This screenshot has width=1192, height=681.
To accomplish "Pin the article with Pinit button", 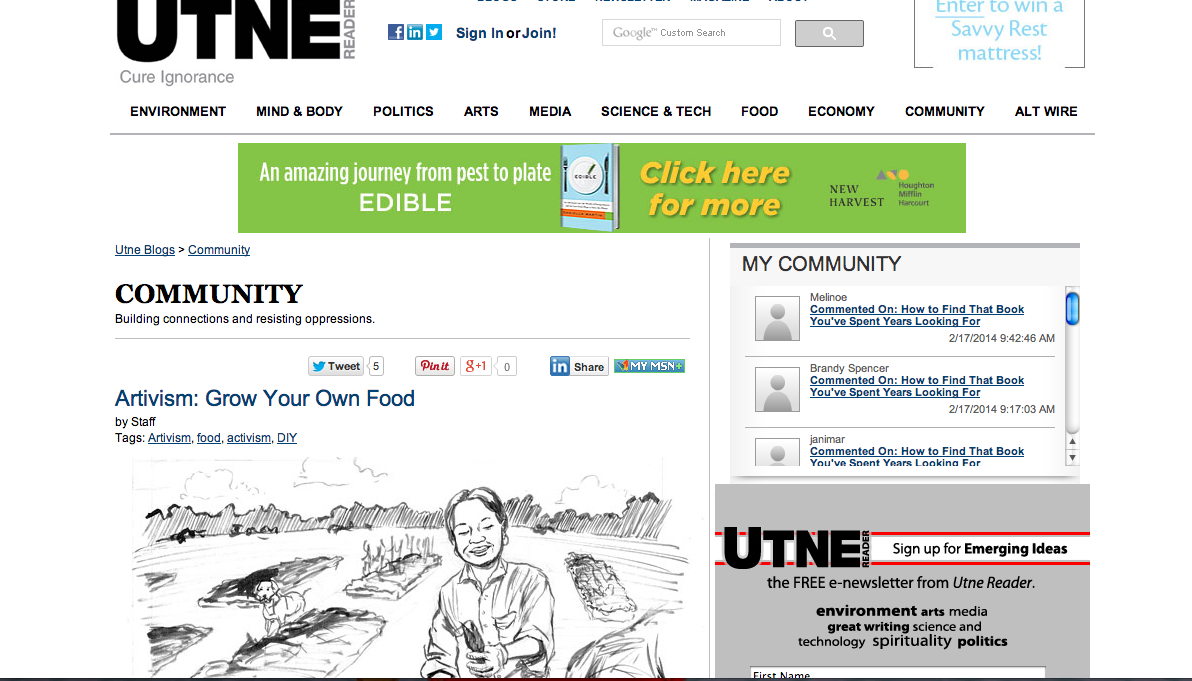I will tap(435, 366).
